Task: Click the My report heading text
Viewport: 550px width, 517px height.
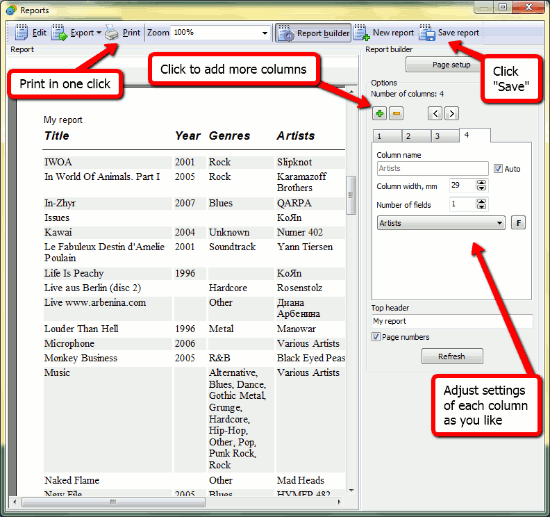Action: click(x=63, y=120)
